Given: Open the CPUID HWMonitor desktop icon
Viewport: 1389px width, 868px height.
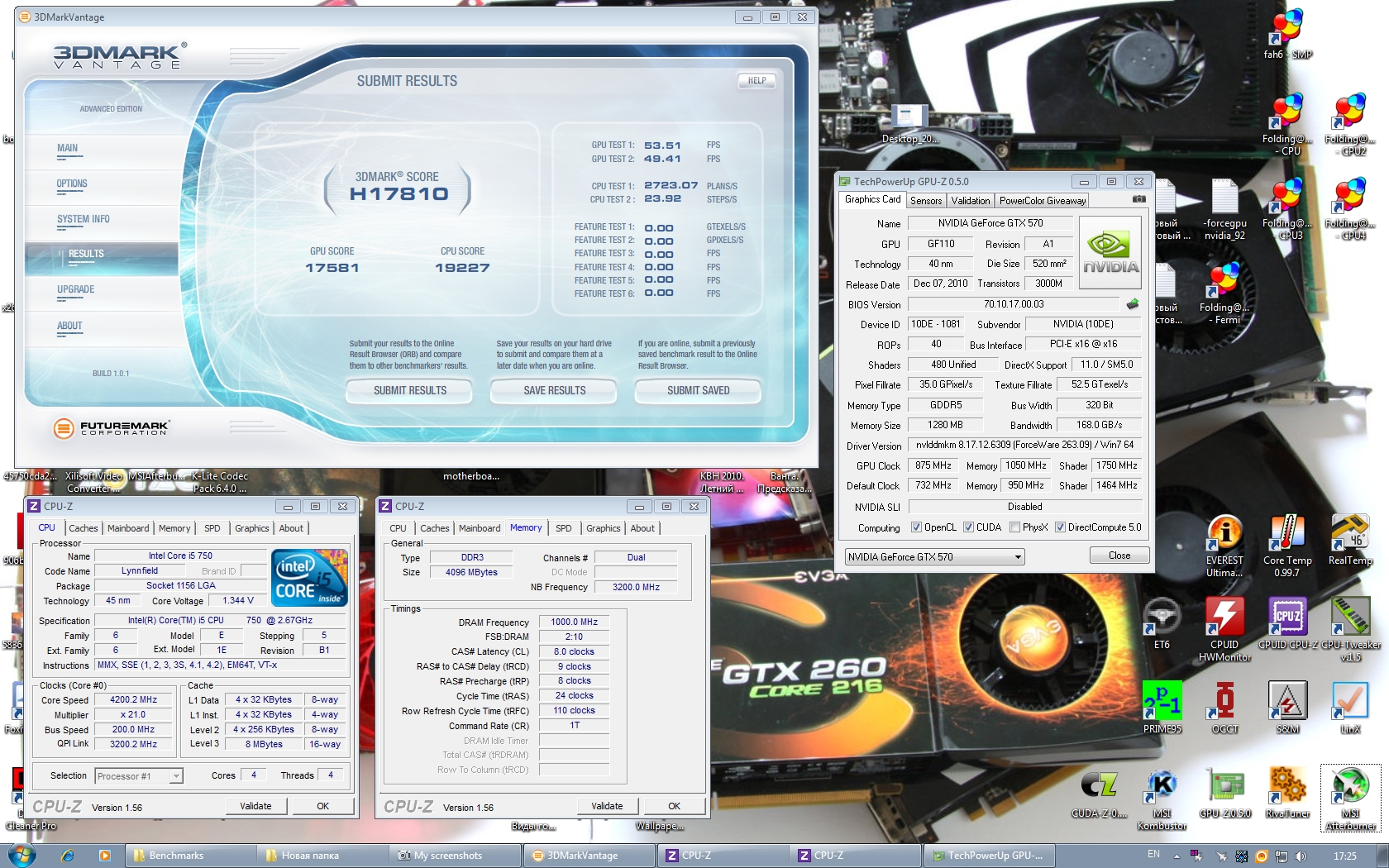Looking at the screenshot, I should (x=1224, y=620).
